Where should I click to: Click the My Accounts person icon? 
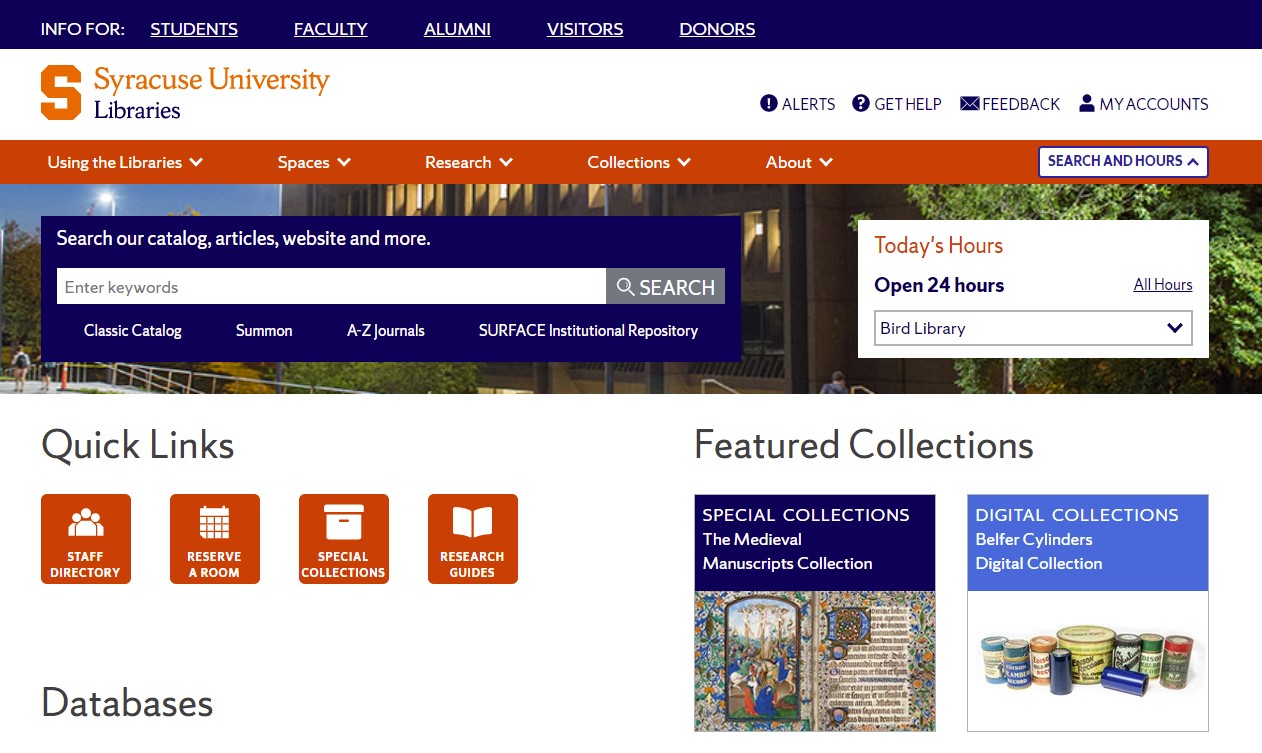(1087, 103)
